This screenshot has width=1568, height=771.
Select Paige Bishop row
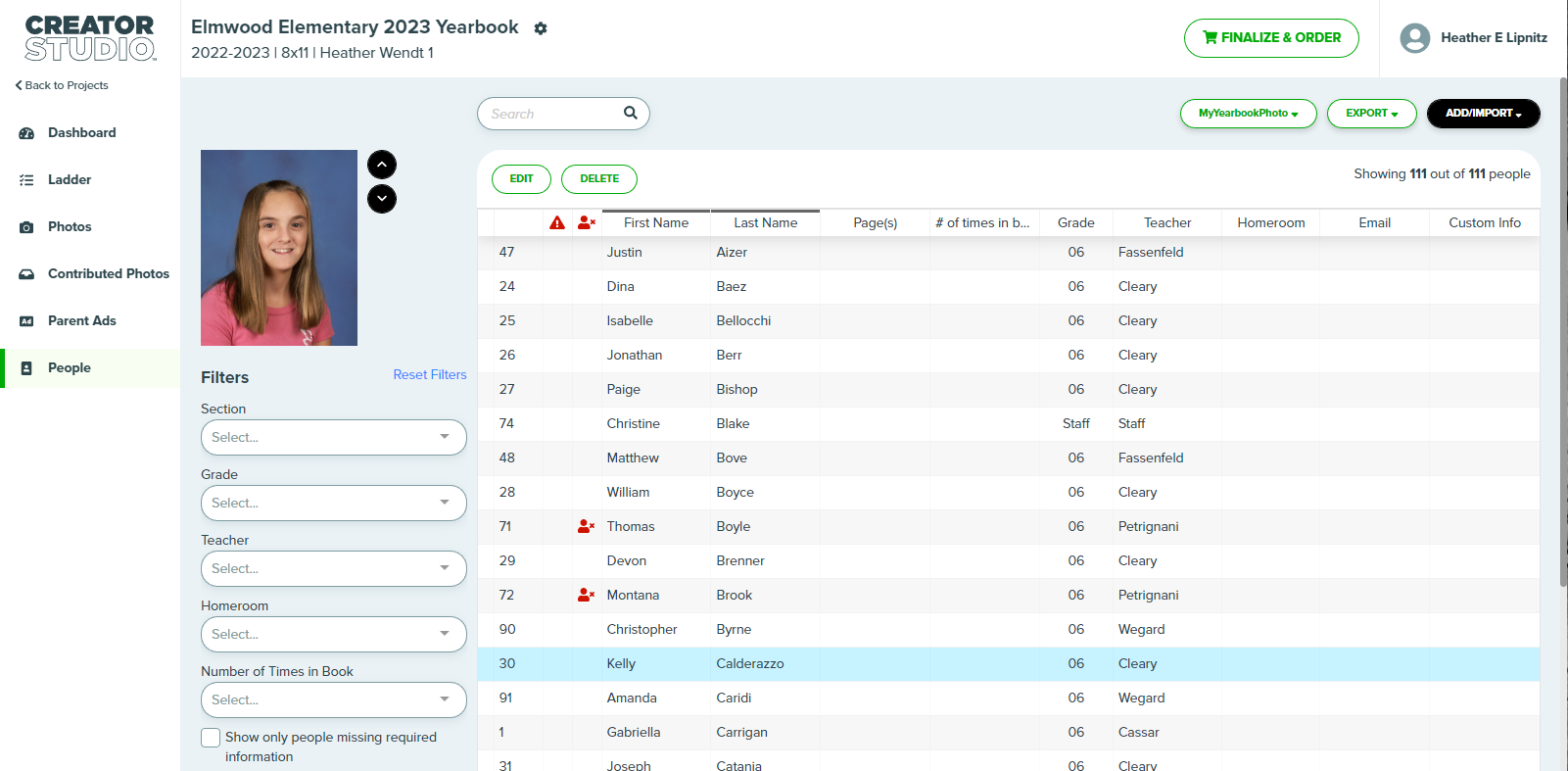tap(1009, 390)
